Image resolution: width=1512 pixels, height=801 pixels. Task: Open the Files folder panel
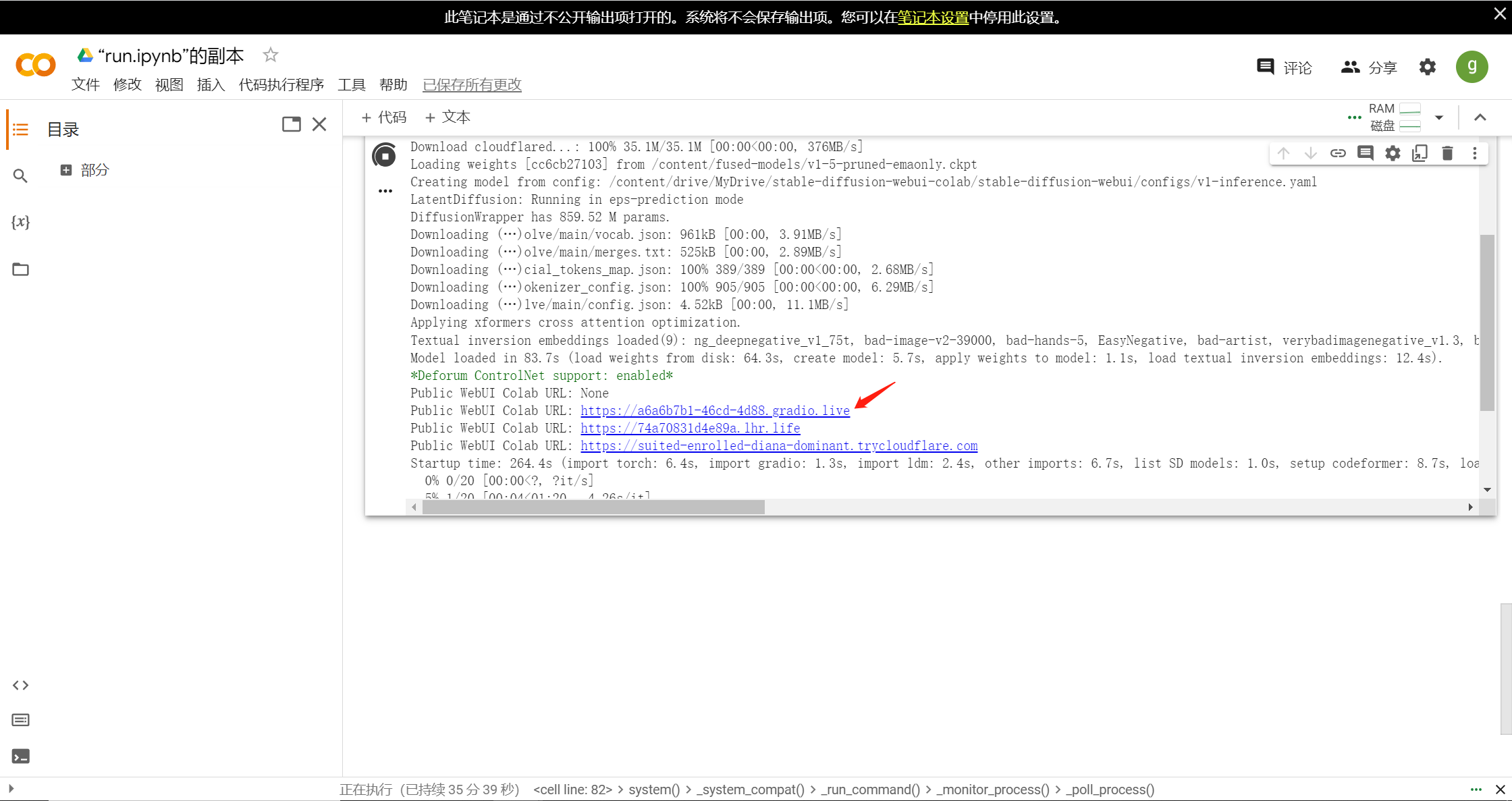[20, 269]
